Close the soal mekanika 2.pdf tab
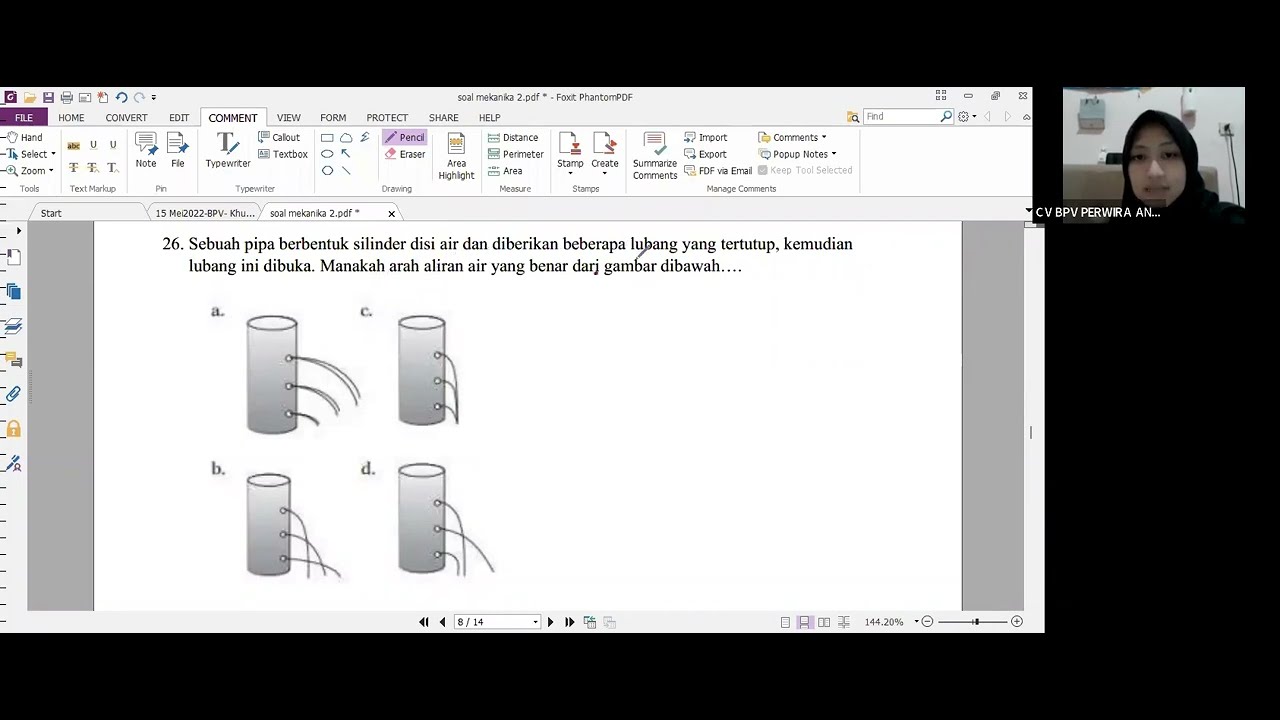This screenshot has width=1280, height=720. 391,213
